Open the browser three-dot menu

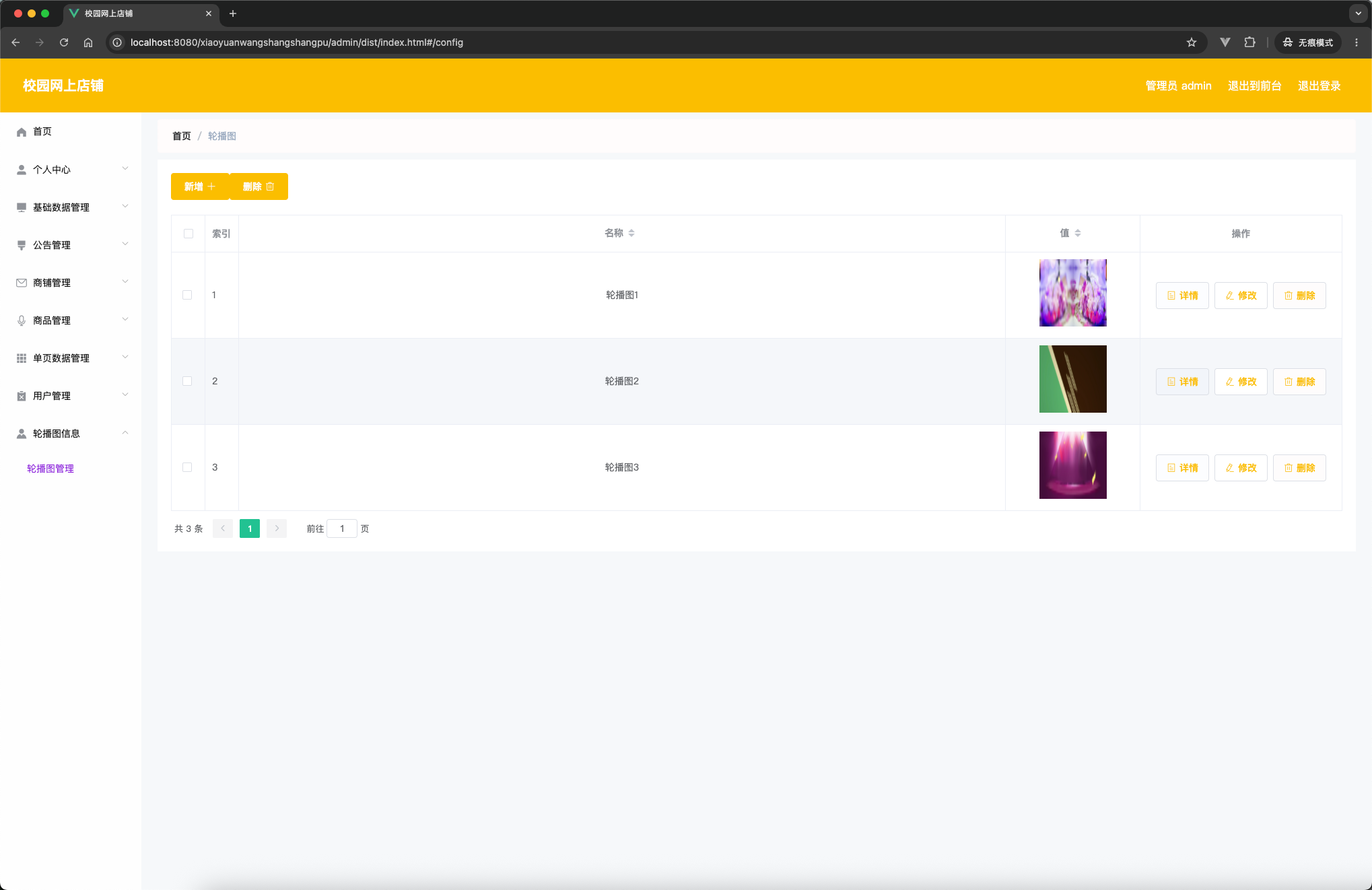[1357, 42]
